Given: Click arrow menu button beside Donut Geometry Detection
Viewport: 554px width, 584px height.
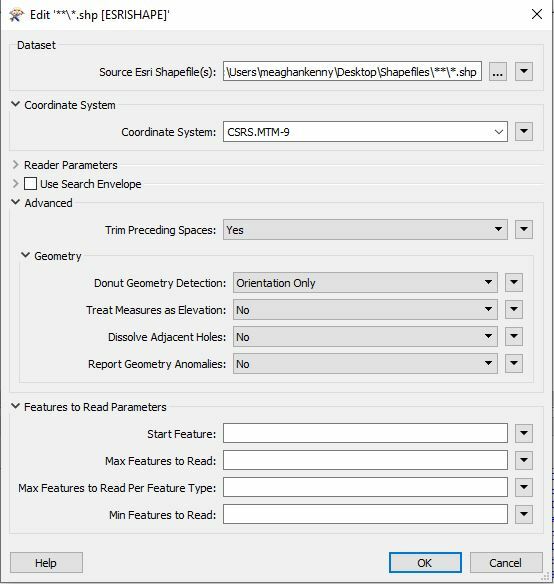Looking at the screenshot, I should pyautogui.click(x=514, y=283).
